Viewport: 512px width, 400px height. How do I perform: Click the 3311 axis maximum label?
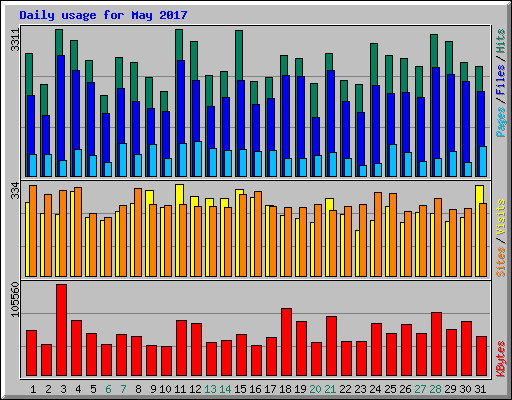point(15,40)
